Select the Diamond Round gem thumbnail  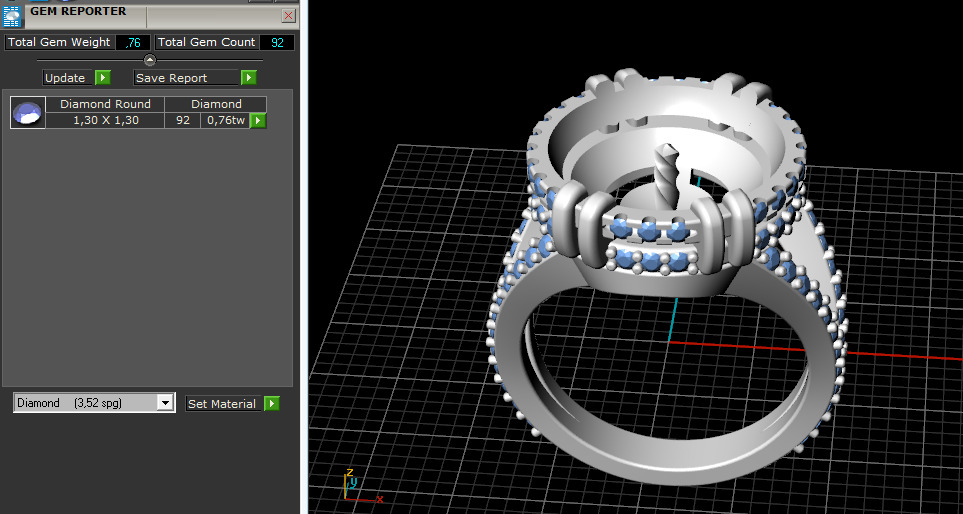28,112
